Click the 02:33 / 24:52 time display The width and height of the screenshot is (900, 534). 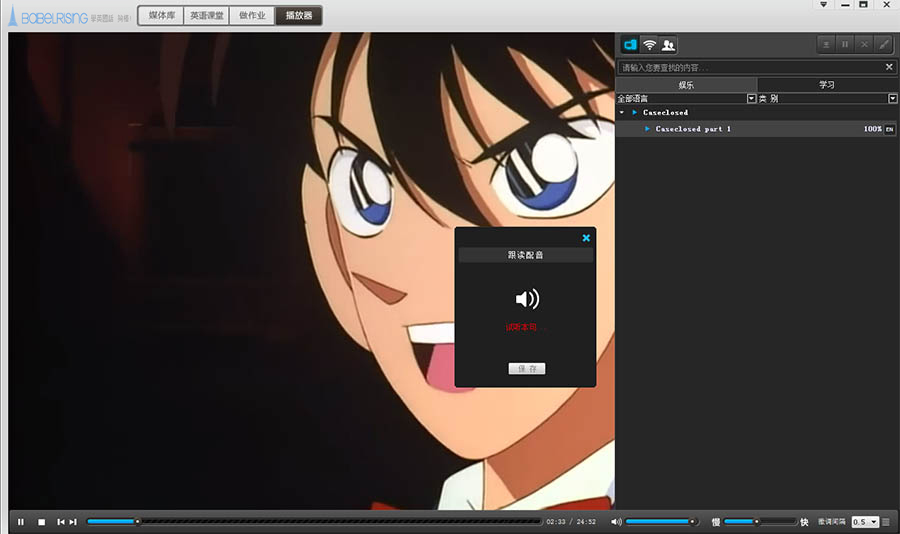tap(571, 522)
